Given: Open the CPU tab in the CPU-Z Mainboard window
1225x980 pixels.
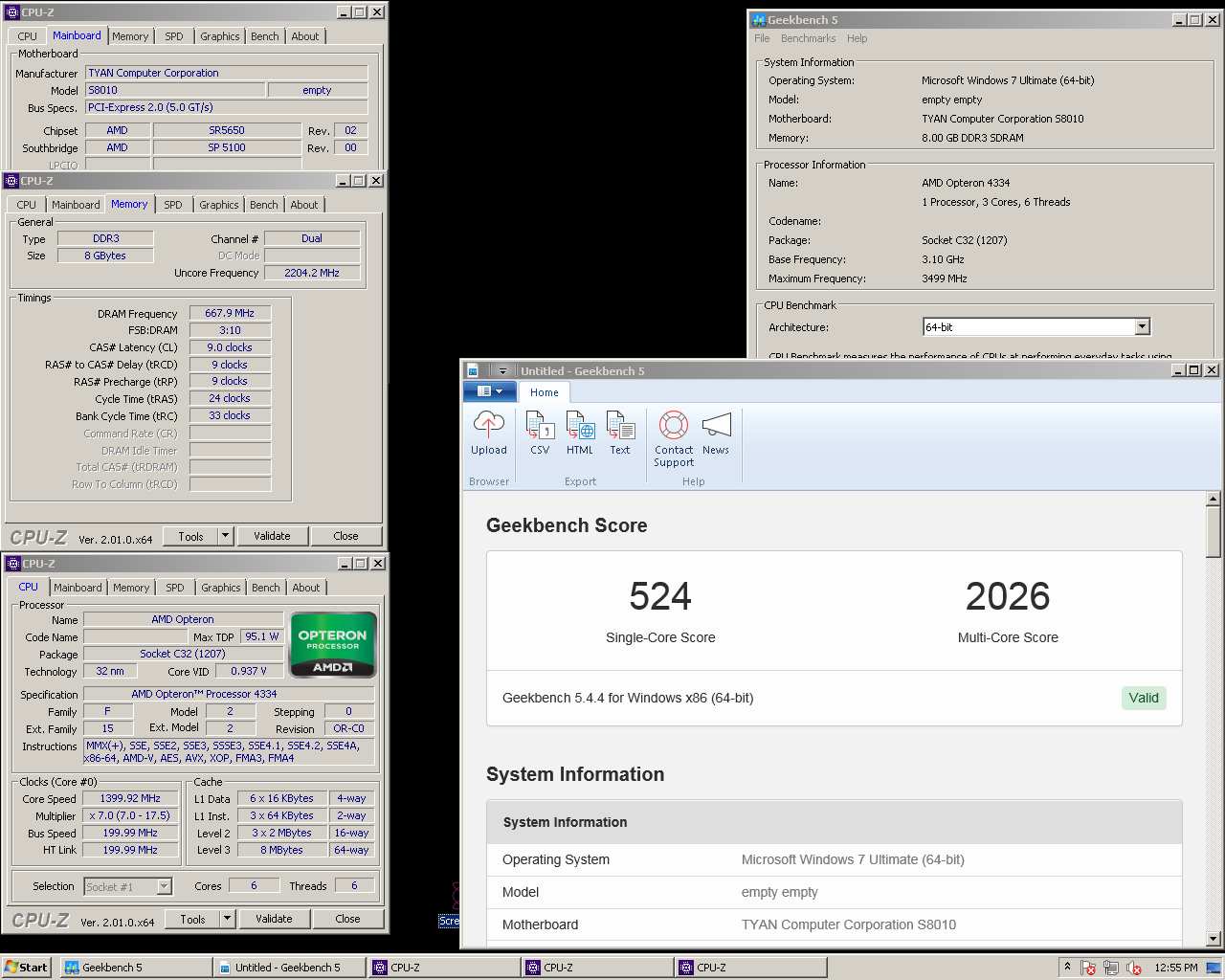Looking at the screenshot, I should coord(28,36).
